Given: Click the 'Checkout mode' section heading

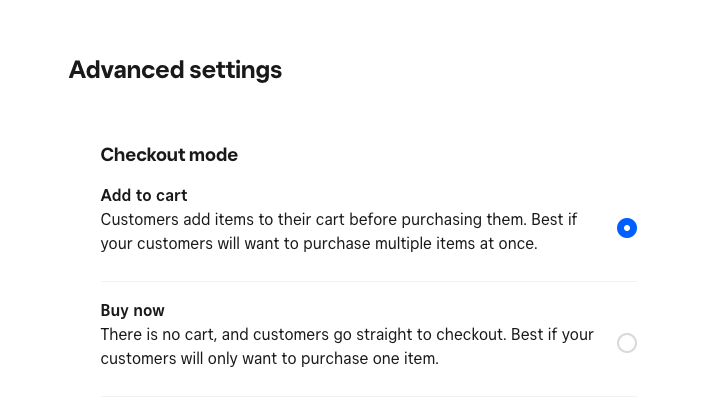Looking at the screenshot, I should (169, 155).
